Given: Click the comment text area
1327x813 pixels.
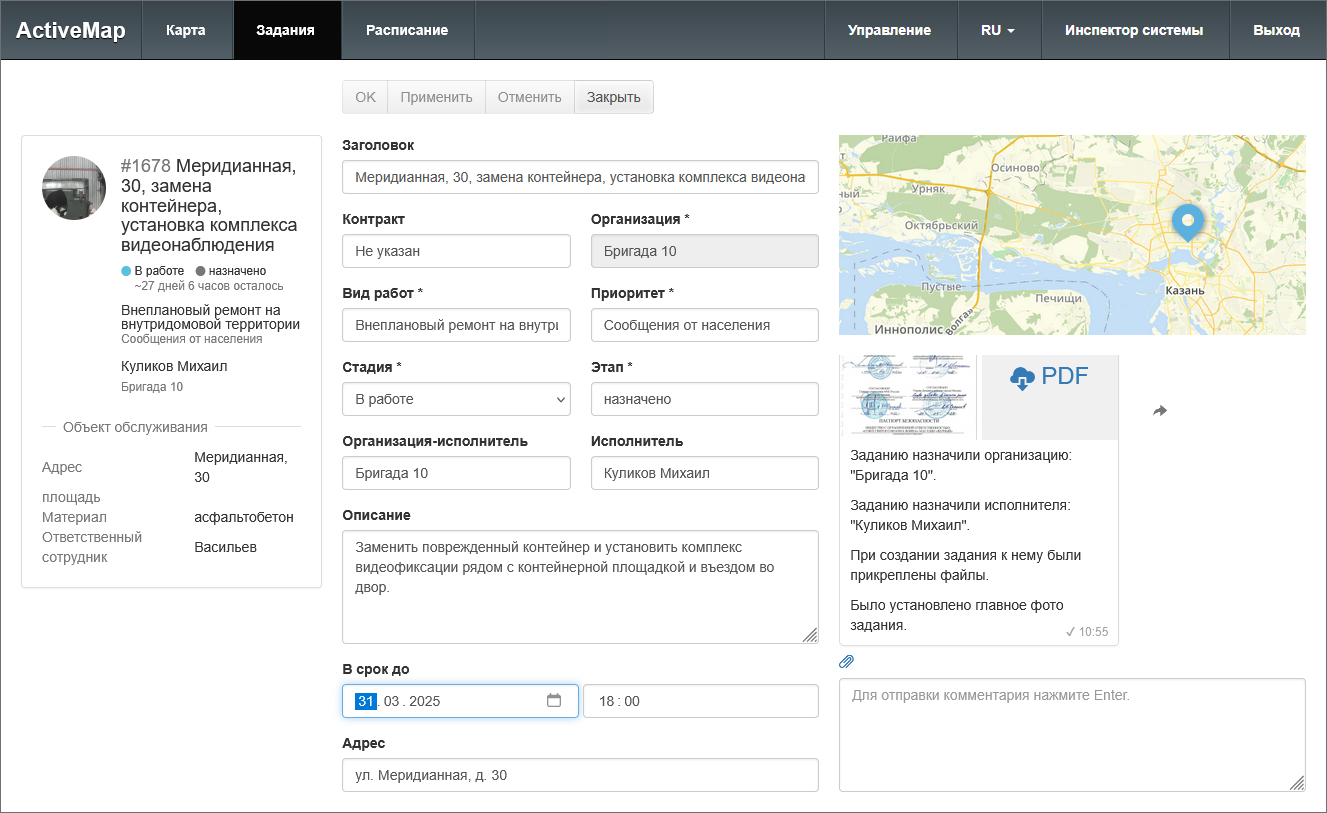Looking at the screenshot, I should pyautogui.click(x=1071, y=735).
